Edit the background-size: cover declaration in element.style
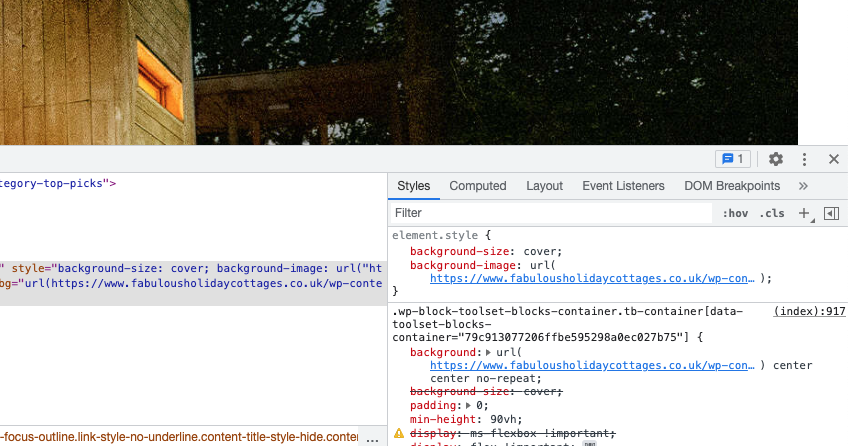Viewport: 848px width, 446px height. 486,251
